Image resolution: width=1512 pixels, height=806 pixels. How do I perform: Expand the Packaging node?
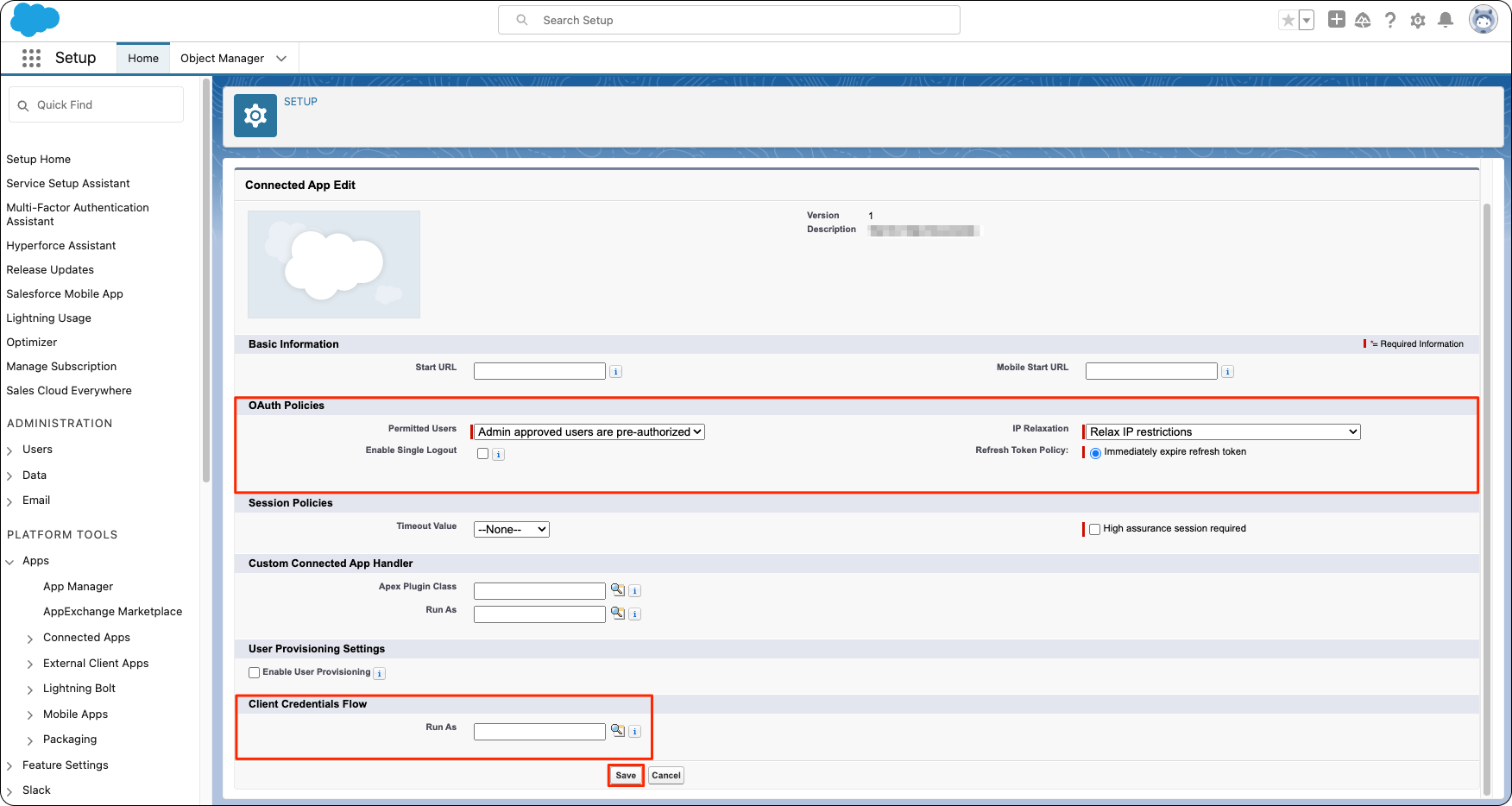pyautogui.click(x=30, y=740)
